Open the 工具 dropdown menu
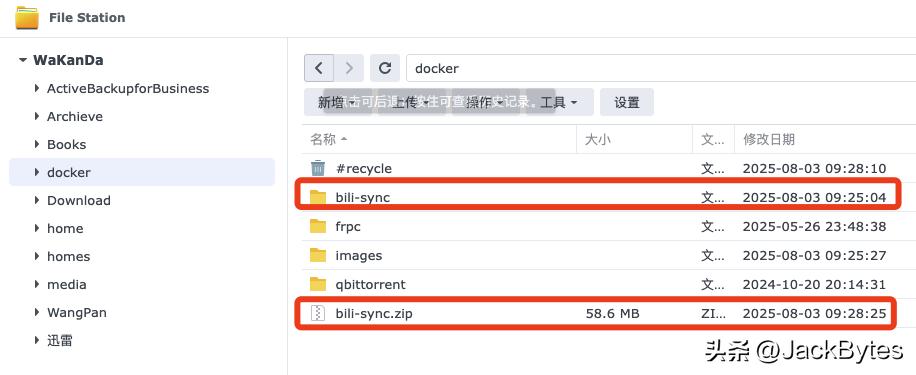 pos(559,102)
